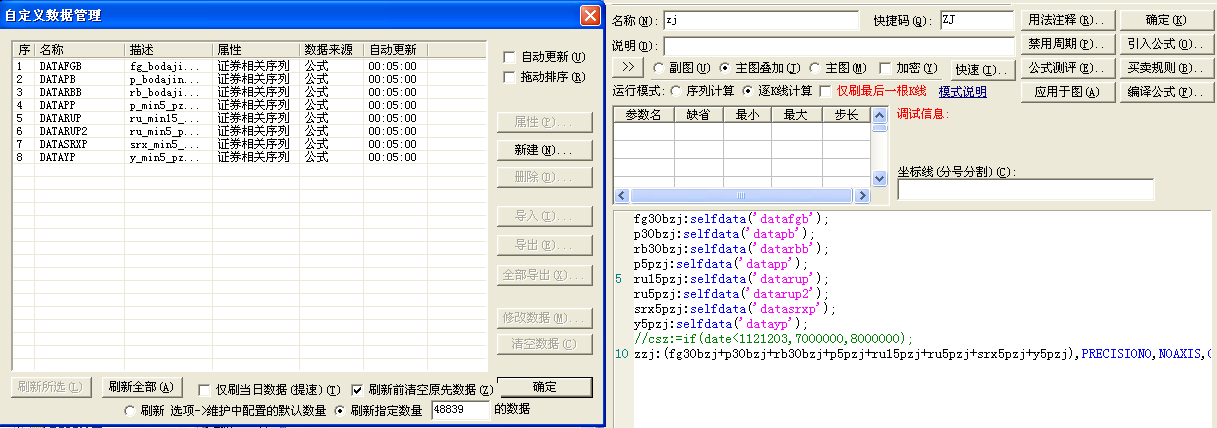Screen dimensions: 1217x428
Task: Enable the 自动更新 checkbox
Action: 509,57
